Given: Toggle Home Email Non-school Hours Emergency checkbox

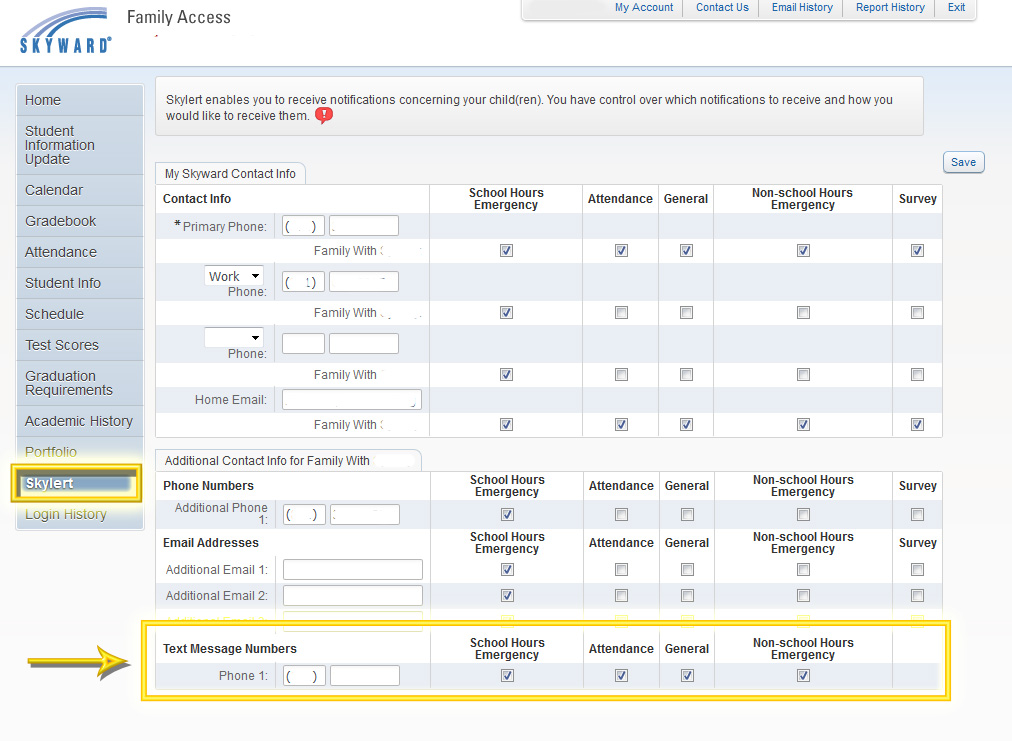Looking at the screenshot, I should [x=803, y=425].
